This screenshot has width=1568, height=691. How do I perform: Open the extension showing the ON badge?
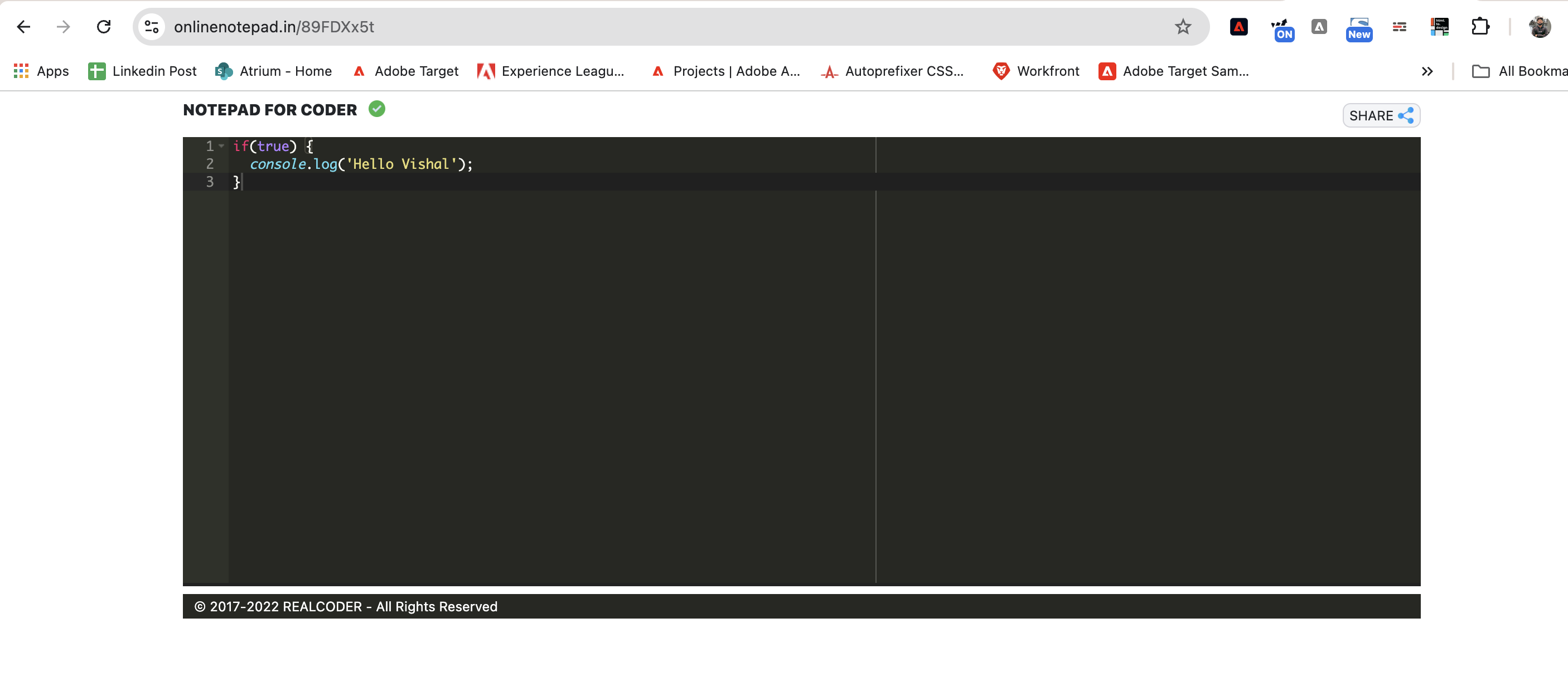tap(1283, 28)
